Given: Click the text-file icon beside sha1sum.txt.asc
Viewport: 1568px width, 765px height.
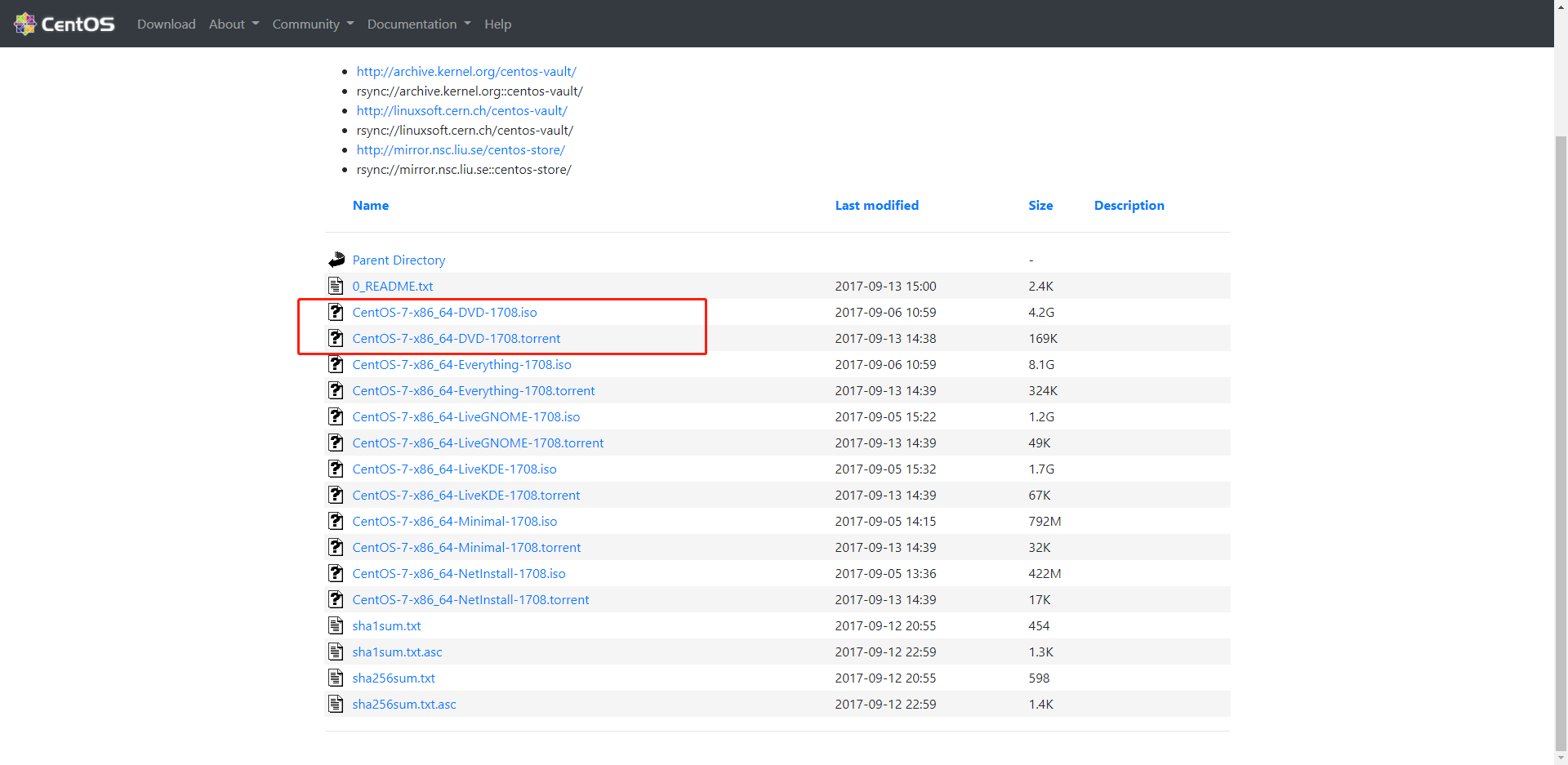Looking at the screenshot, I should point(336,652).
